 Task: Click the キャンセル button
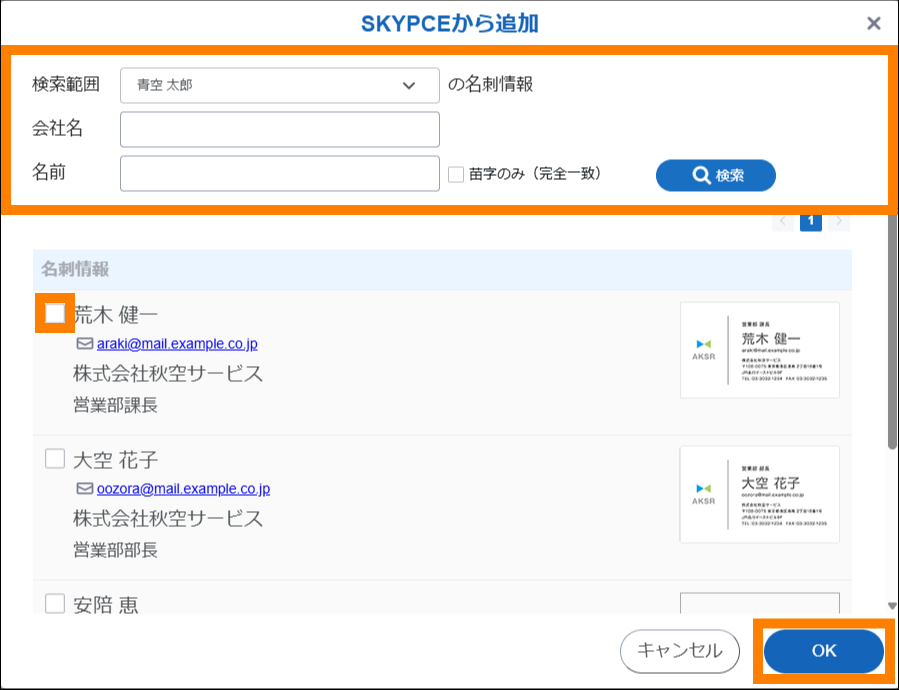[x=679, y=651]
